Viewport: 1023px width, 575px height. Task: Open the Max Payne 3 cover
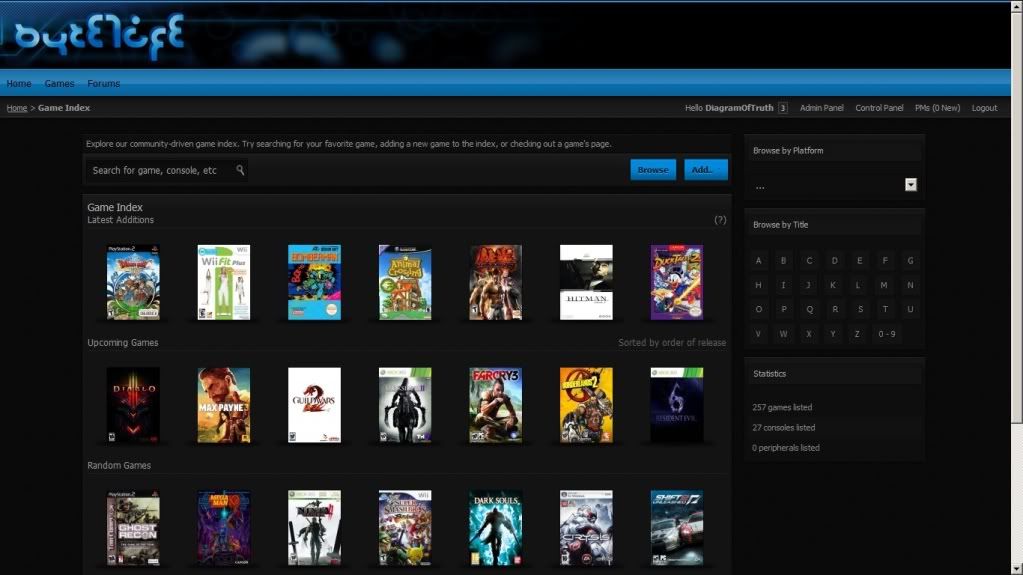[224, 405]
